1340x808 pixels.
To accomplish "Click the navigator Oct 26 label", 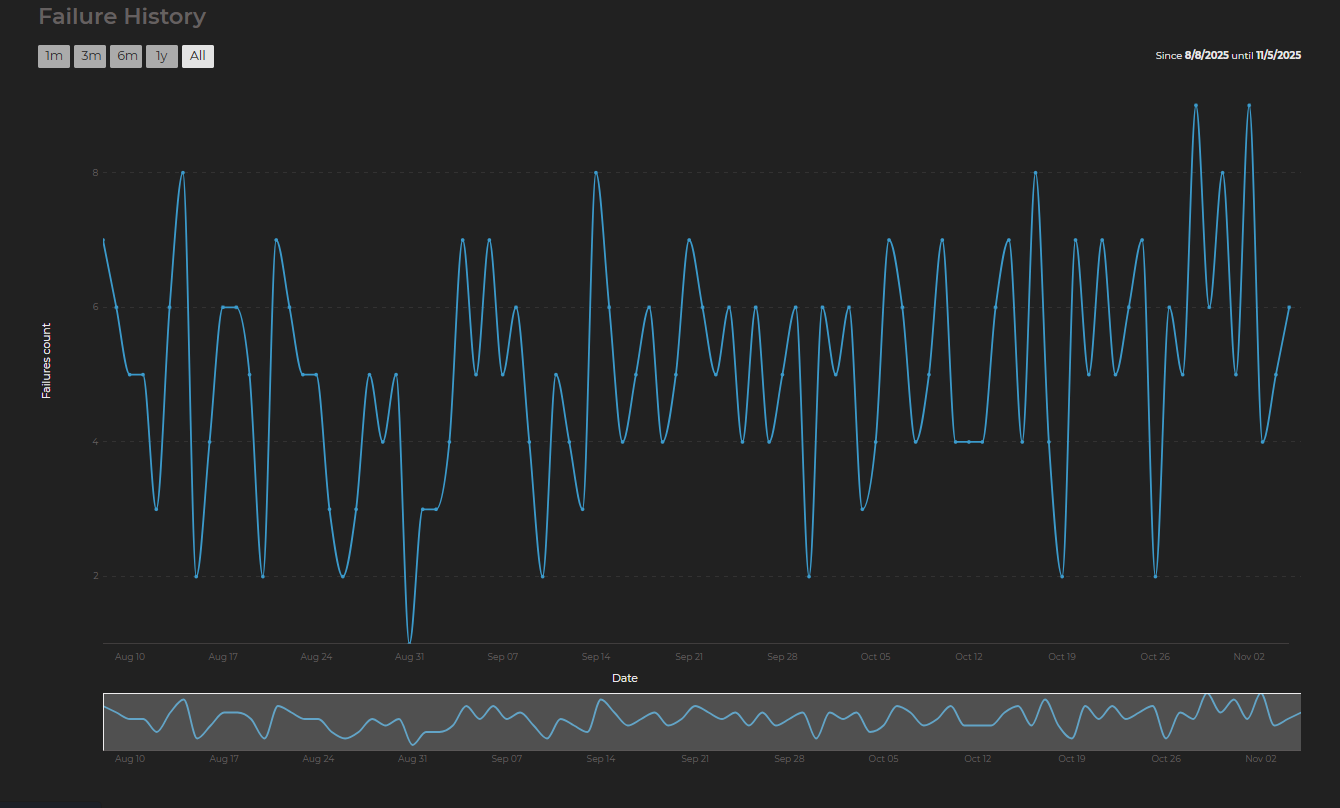I will pos(1166,759).
